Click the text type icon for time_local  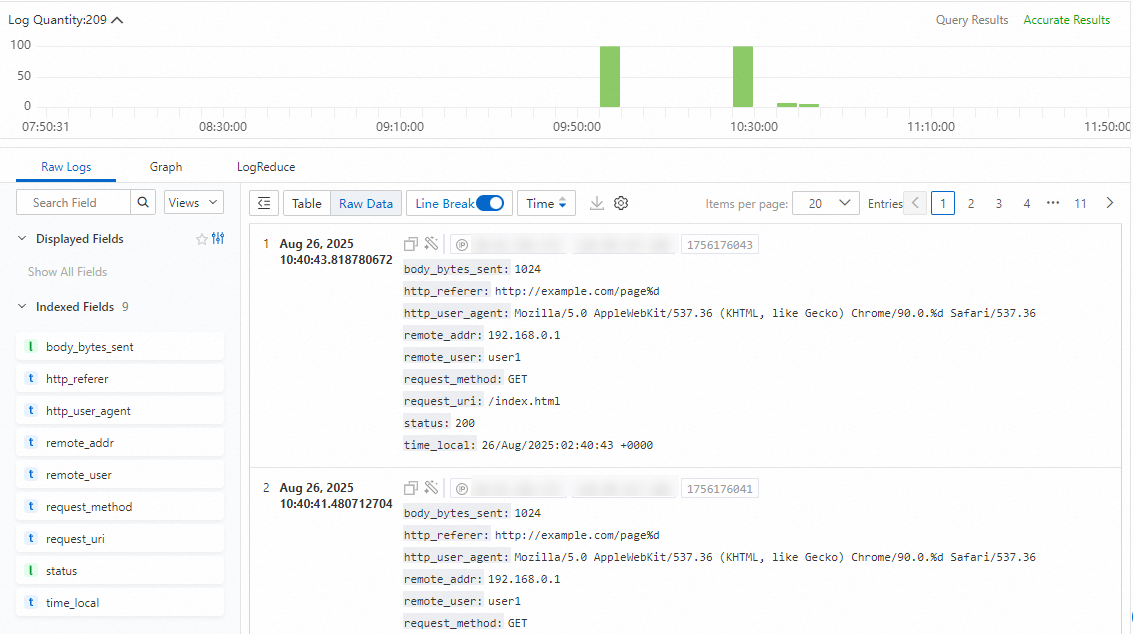[x=31, y=602]
